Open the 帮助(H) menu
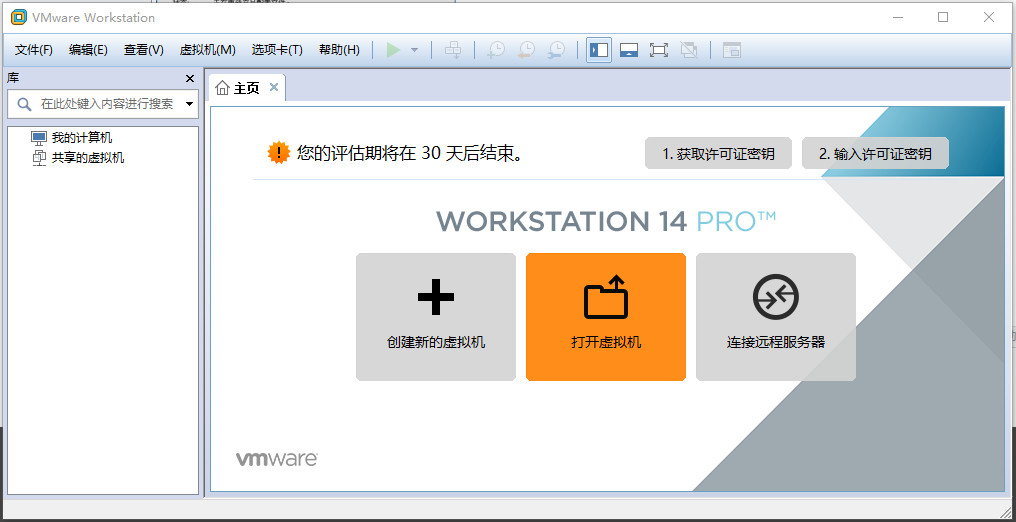This screenshot has height=522, width=1016. [x=340, y=50]
